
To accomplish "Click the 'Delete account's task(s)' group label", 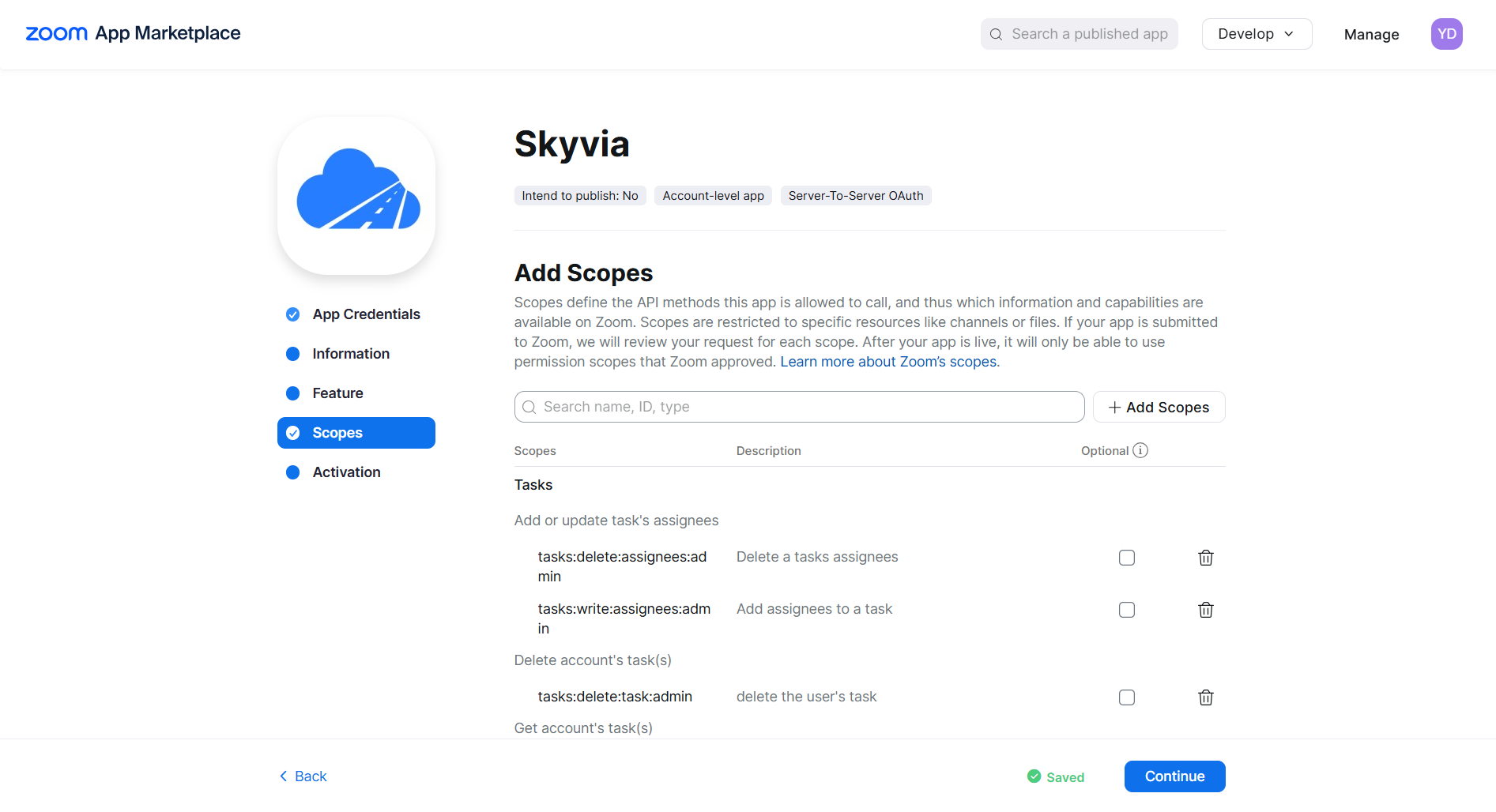I will pyautogui.click(x=593, y=660).
